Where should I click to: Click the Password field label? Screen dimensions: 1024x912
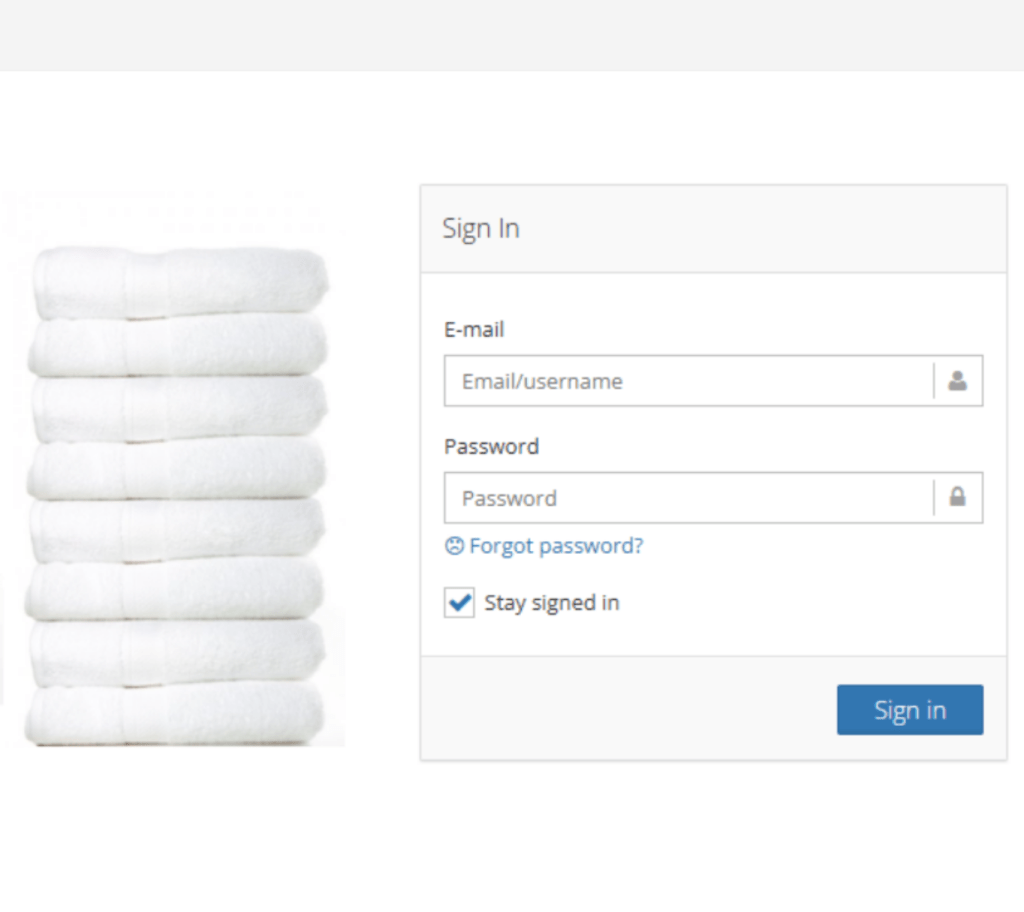(491, 446)
